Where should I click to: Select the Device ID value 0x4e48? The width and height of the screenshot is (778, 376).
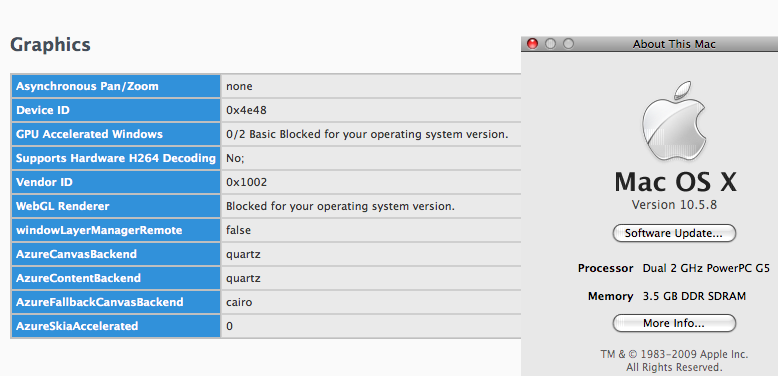[247, 110]
